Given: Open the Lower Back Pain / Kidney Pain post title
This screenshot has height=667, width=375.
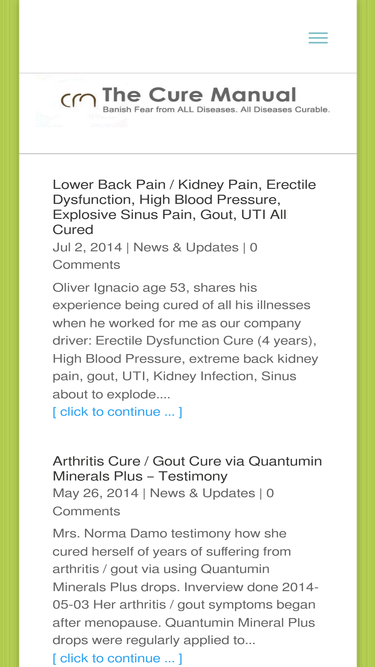Looking at the screenshot, I should (x=184, y=207).
